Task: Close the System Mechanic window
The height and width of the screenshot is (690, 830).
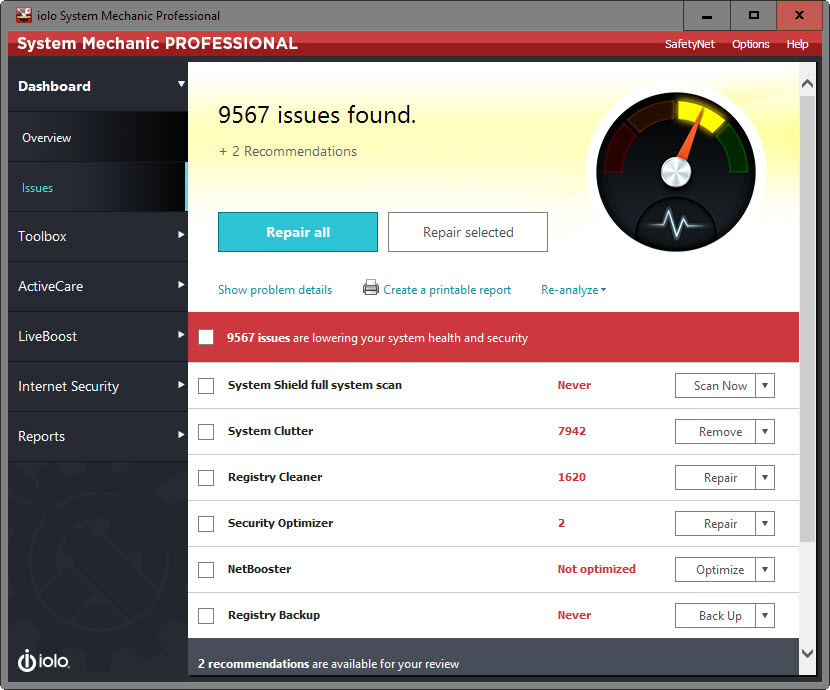Action: tap(799, 16)
